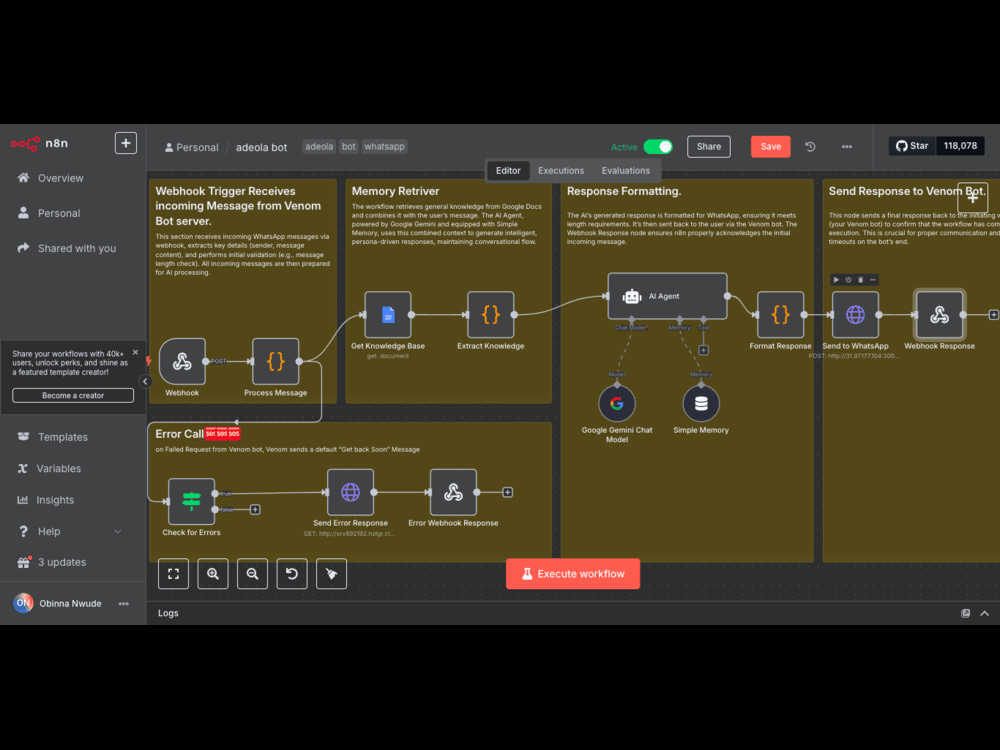The image size is (1000, 750).
Task: Select the Error Webhook Response node
Action: tap(453, 492)
